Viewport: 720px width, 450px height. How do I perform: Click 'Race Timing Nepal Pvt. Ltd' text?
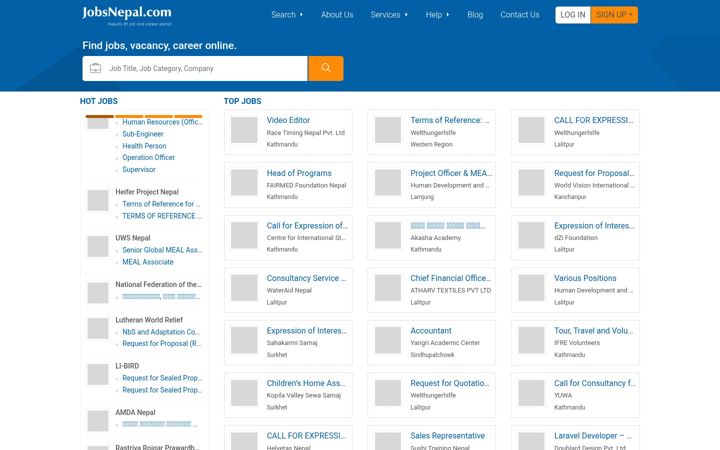pyautogui.click(x=305, y=133)
